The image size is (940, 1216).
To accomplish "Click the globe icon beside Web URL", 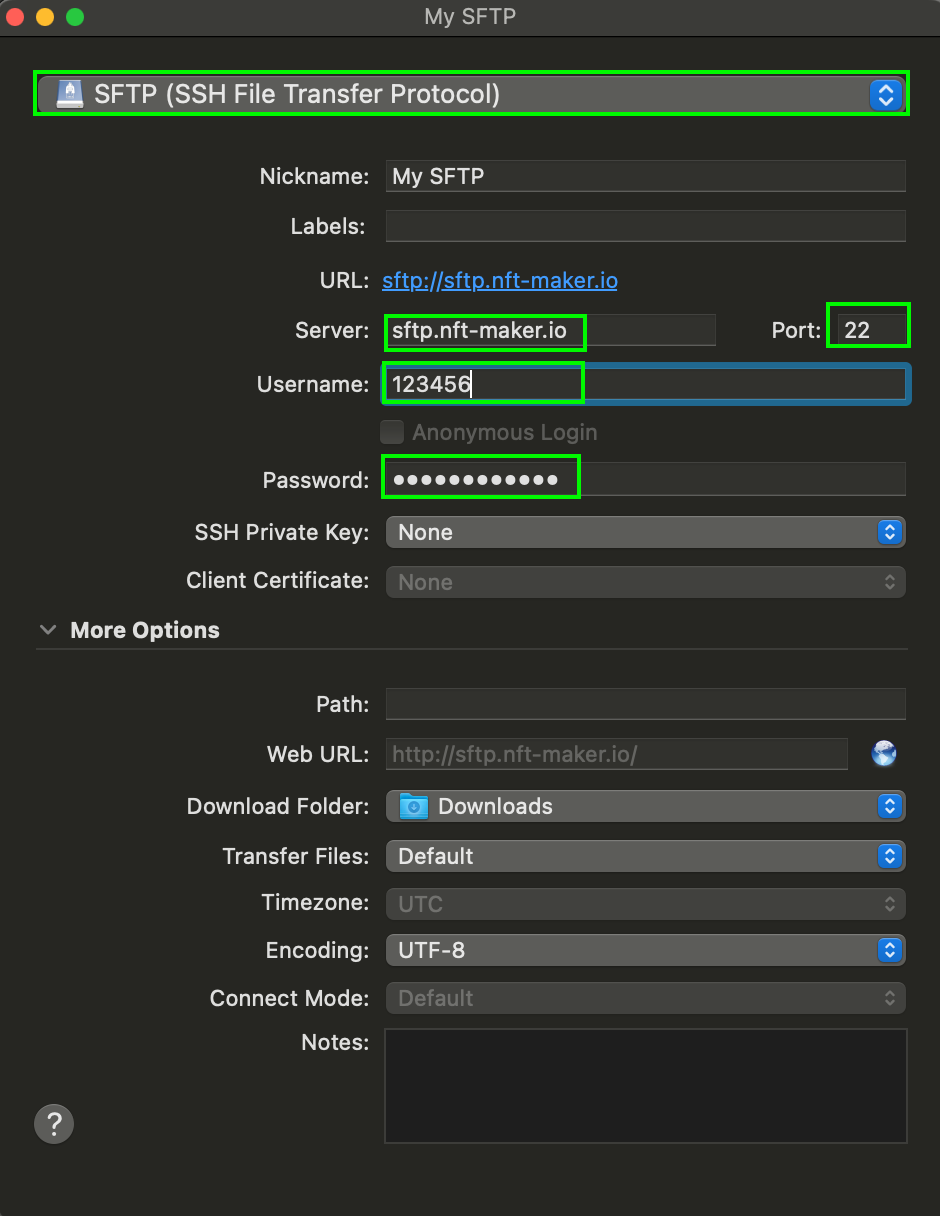I will tap(884, 754).
